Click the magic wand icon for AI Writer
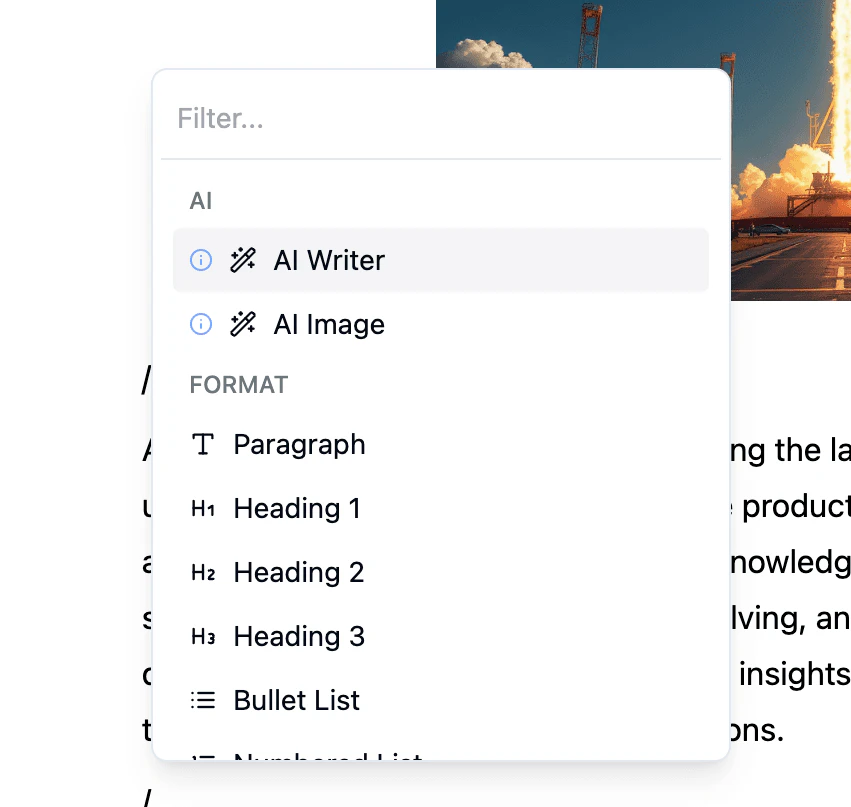The image size is (851, 807). pyautogui.click(x=243, y=261)
